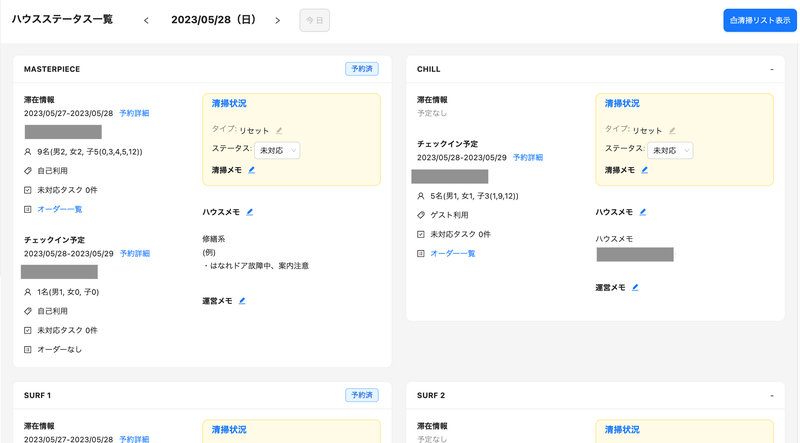Viewport: 800px width, 443px height.
Task: Click オーダーなし text
Action: click(x=60, y=350)
